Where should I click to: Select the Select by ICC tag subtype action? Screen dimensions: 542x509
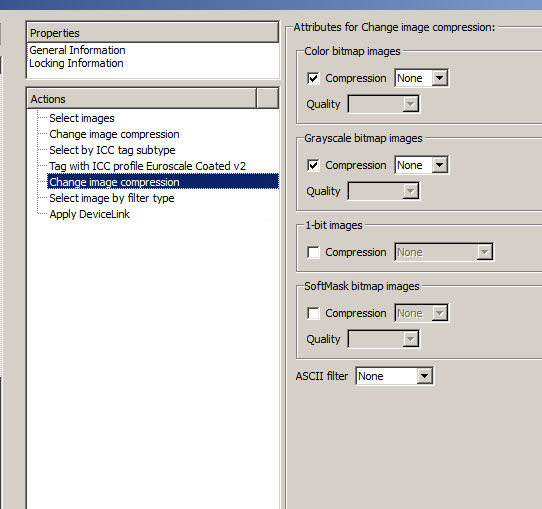[x=112, y=150]
